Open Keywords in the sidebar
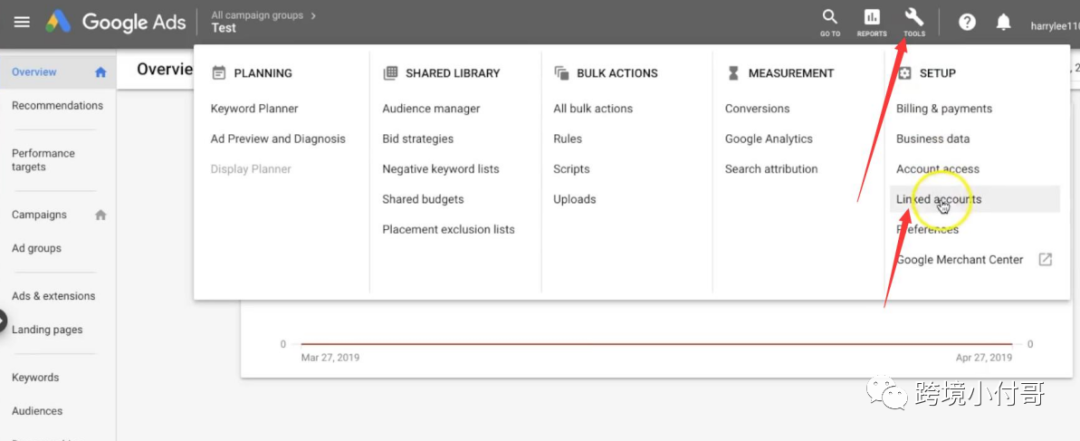 point(35,378)
